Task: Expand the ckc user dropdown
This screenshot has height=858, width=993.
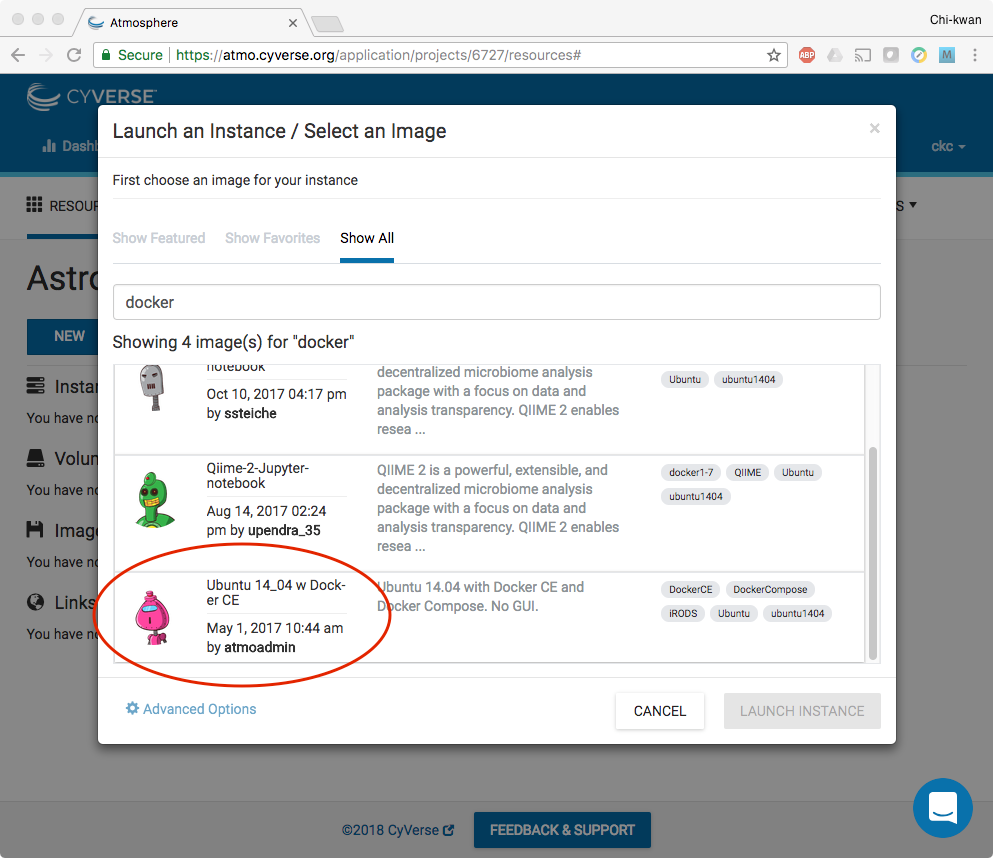Action: click(x=948, y=146)
